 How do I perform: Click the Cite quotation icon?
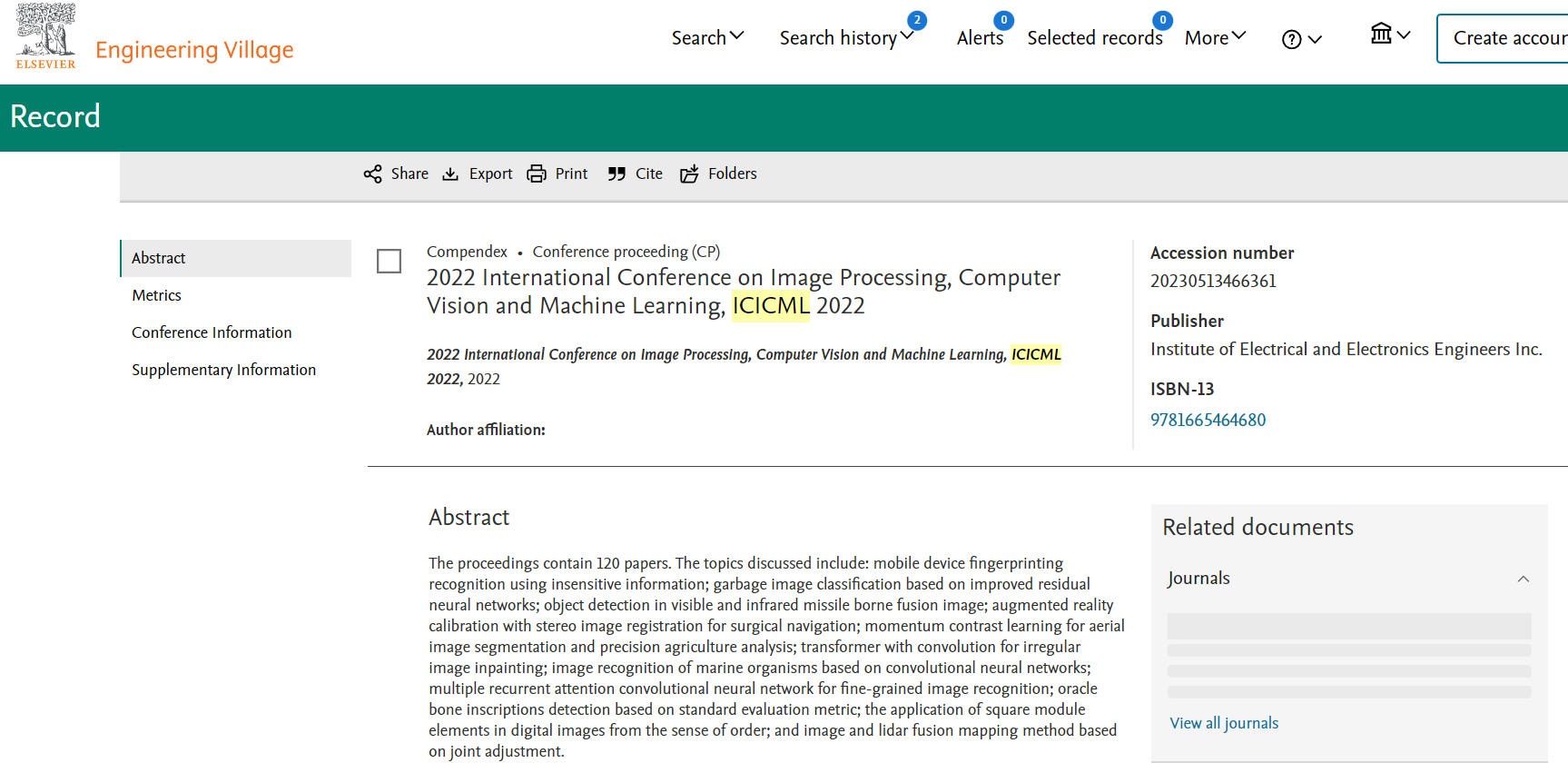[x=616, y=173]
